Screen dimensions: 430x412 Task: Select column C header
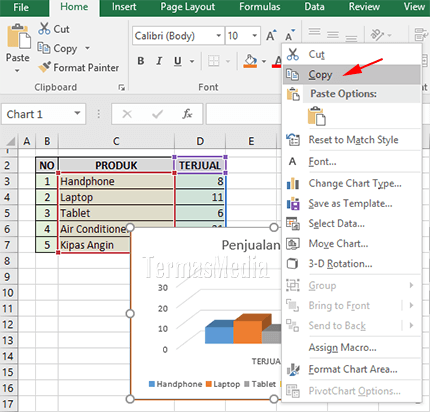tap(116, 141)
